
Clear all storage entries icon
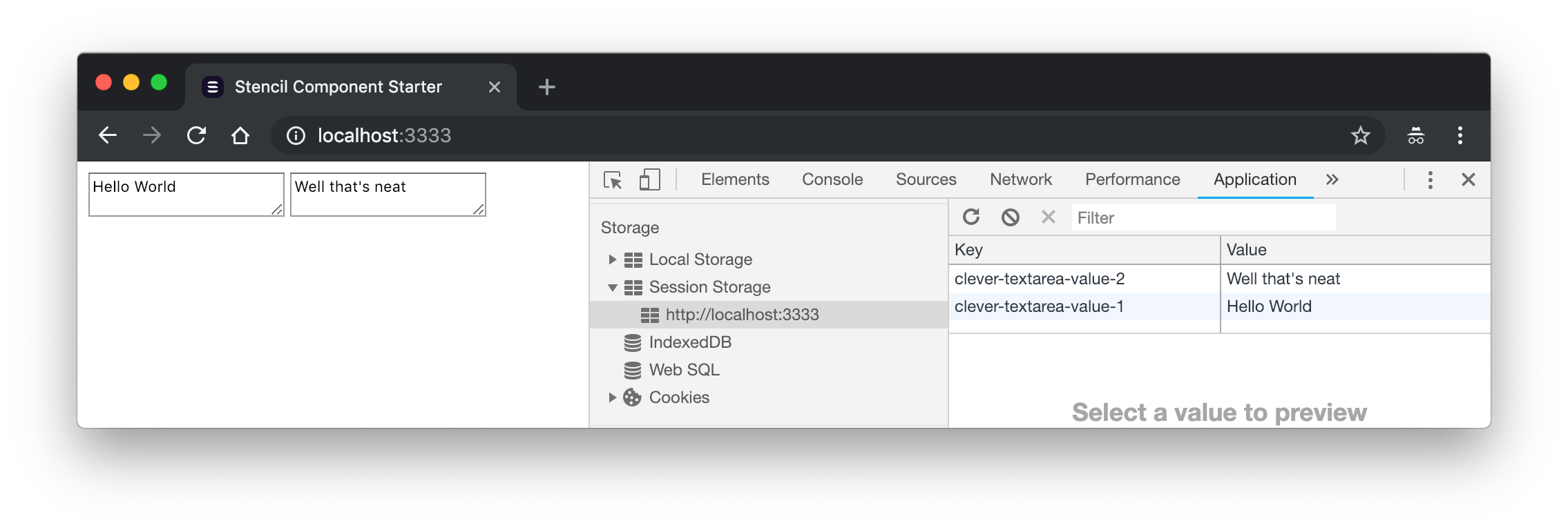coord(1011,217)
